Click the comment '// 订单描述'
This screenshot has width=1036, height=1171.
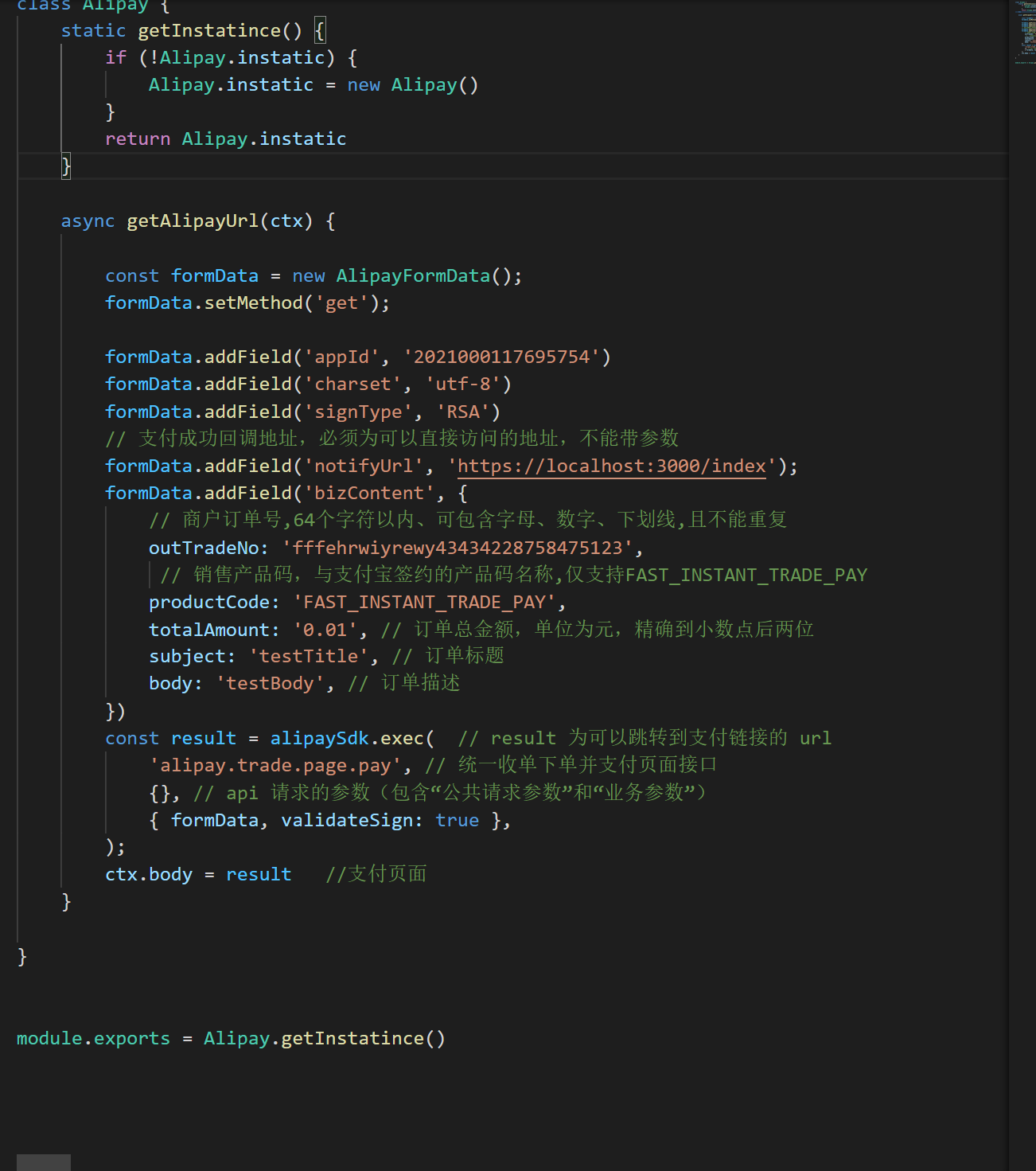point(403,683)
